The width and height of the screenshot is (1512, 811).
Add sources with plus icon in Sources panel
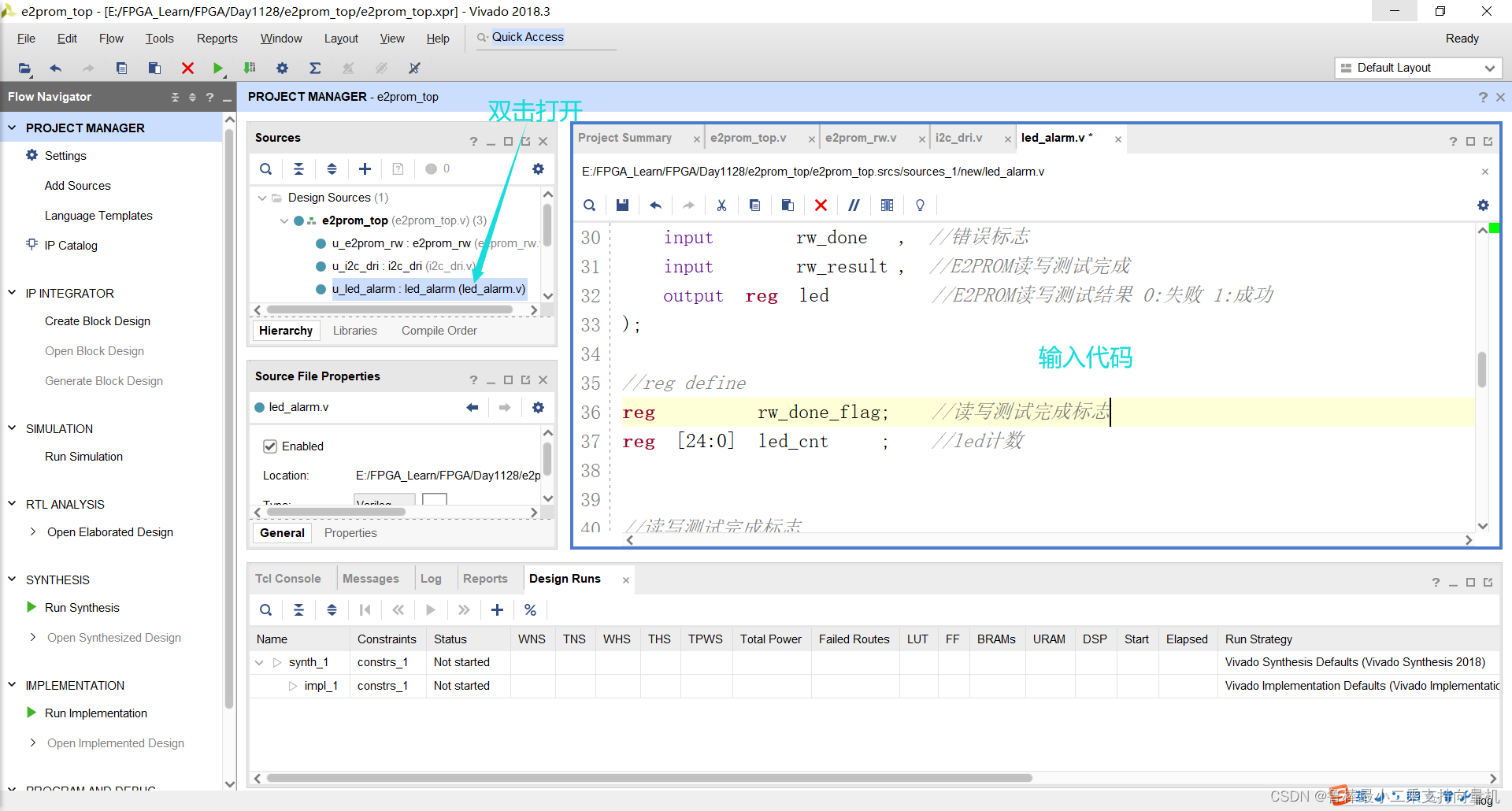[365, 168]
